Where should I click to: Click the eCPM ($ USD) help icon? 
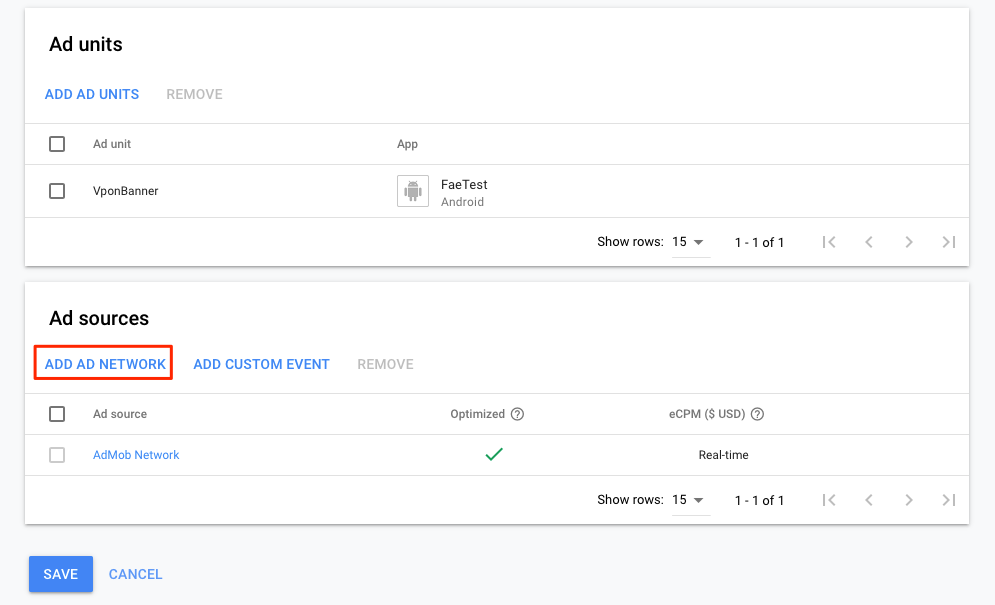(x=757, y=414)
